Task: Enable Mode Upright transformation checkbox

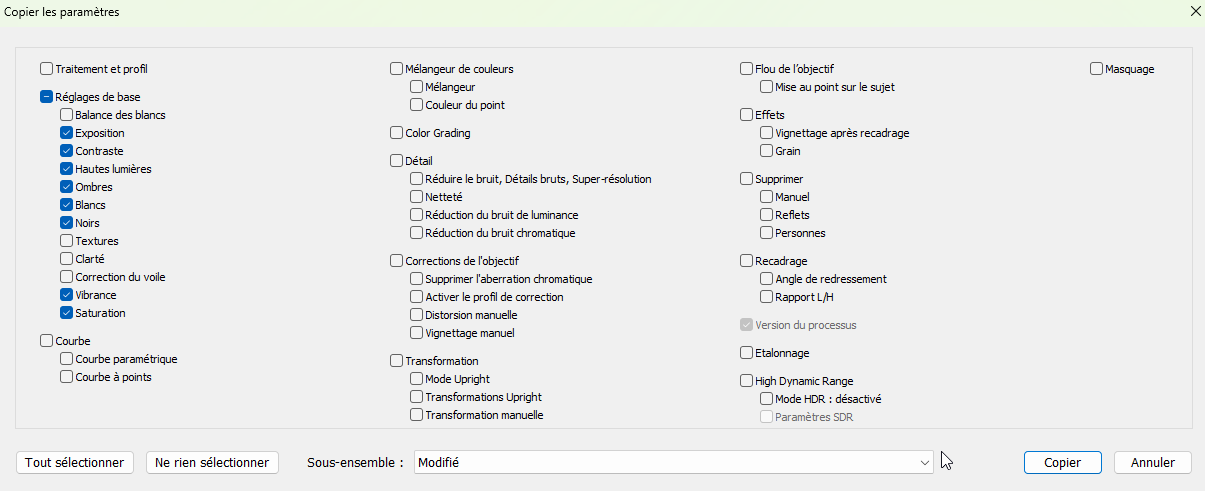Action: click(x=416, y=379)
